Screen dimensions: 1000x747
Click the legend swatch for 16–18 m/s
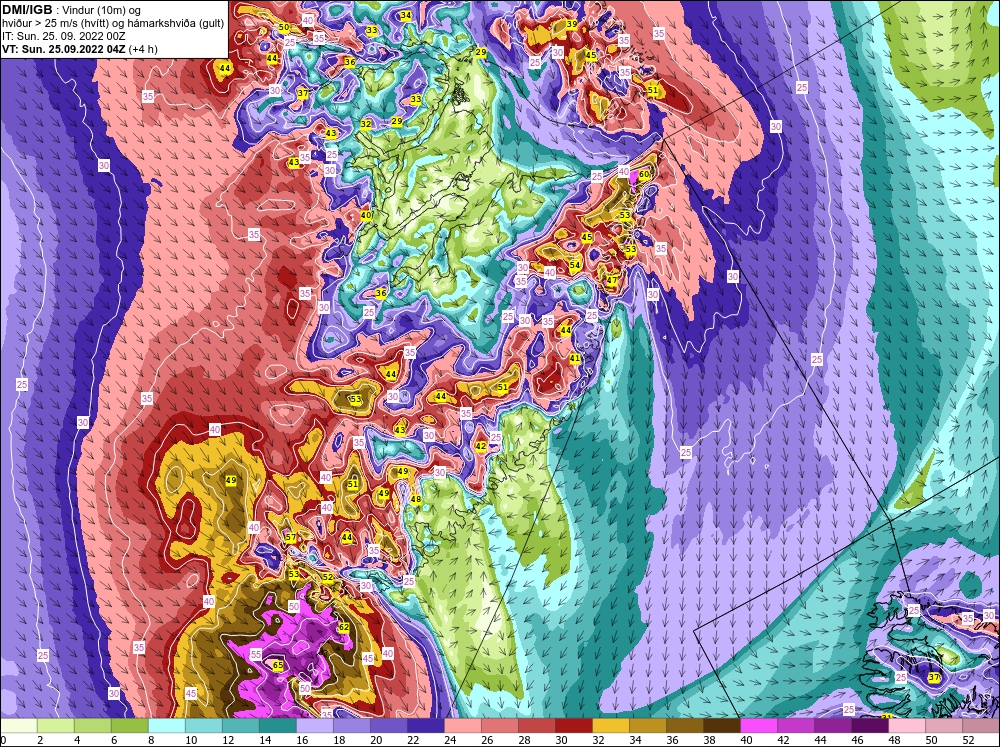315,725
